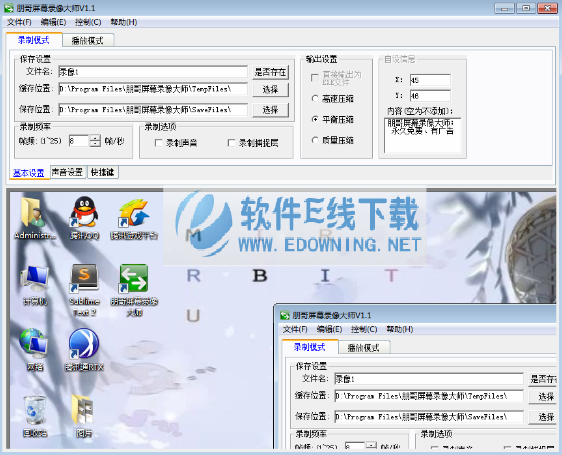
Task: Open the Administrator folder desktop icon
Action: coord(34,218)
